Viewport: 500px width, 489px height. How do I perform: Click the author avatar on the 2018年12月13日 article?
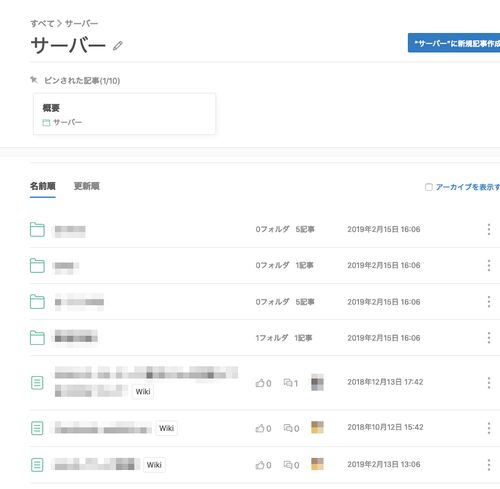coord(317,382)
